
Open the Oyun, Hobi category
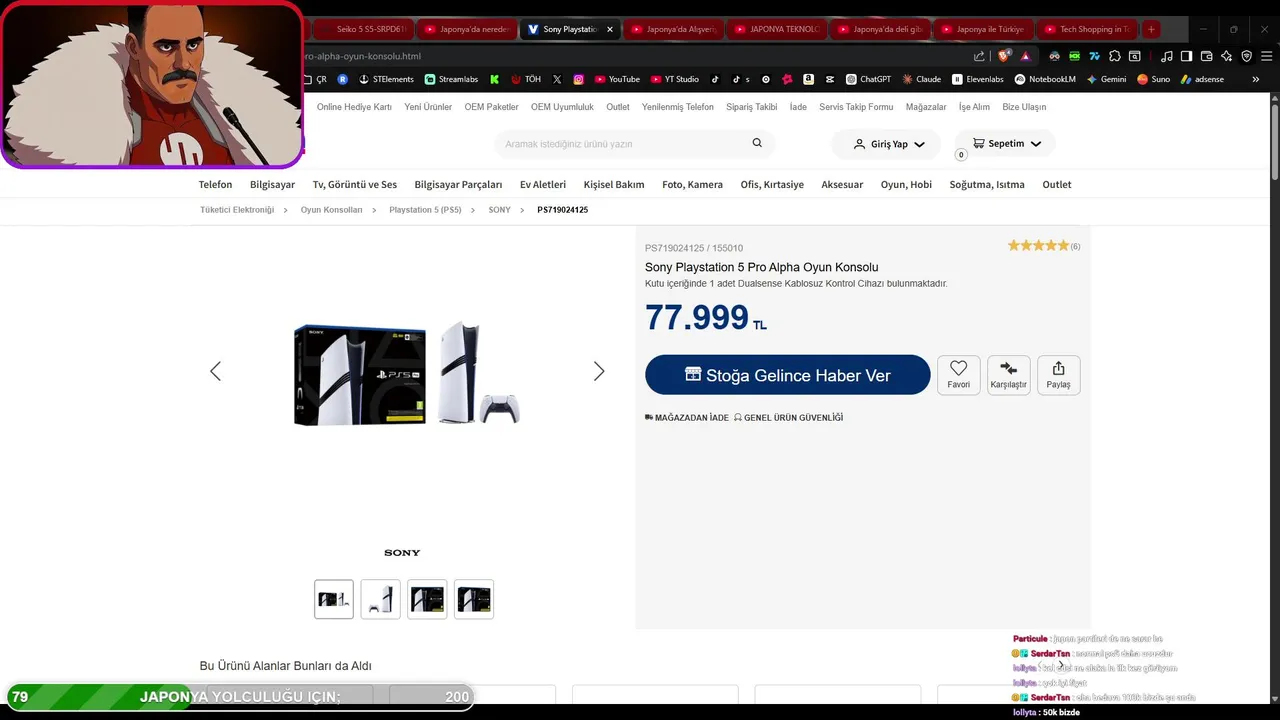[x=906, y=184]
